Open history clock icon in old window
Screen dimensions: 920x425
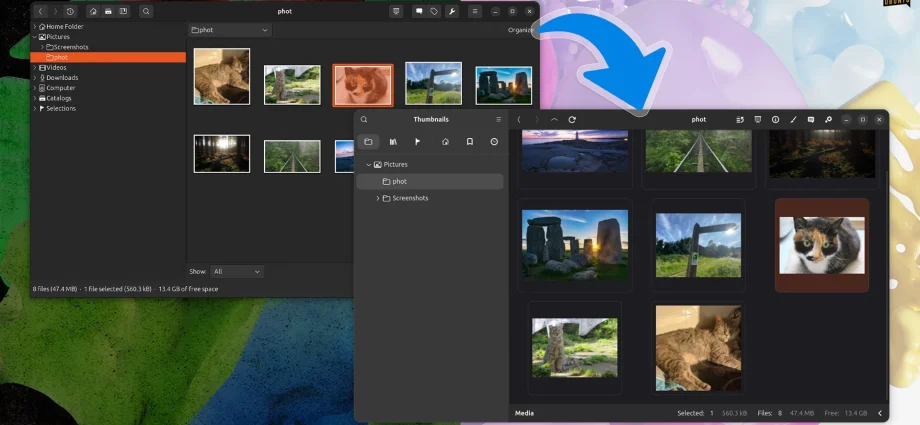point(70,11)
